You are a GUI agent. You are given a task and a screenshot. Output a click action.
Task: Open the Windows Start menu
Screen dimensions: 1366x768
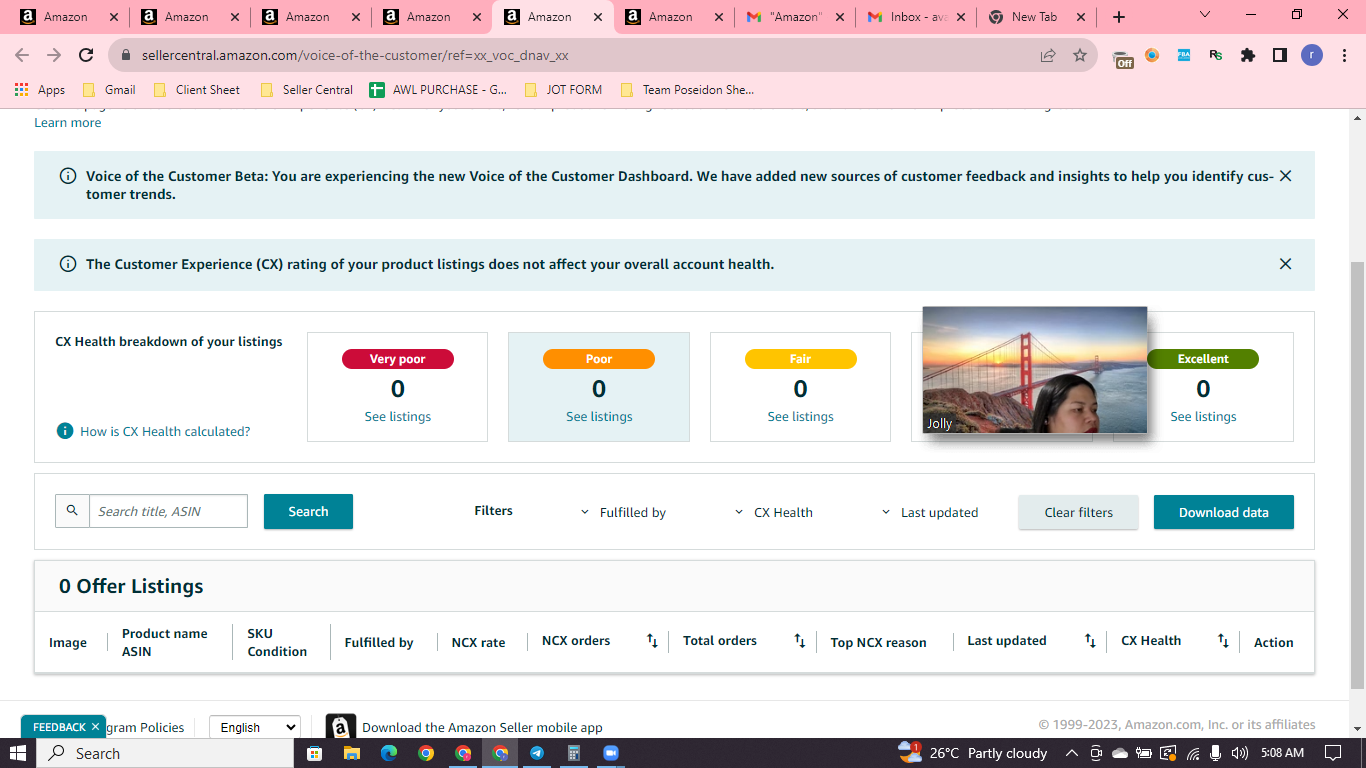tap(18, 753)
